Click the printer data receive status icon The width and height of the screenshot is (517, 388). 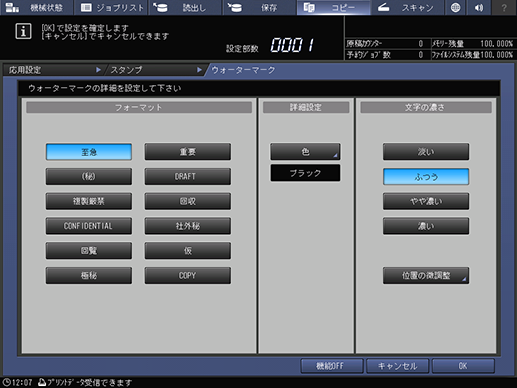click(x=42, y=382)
